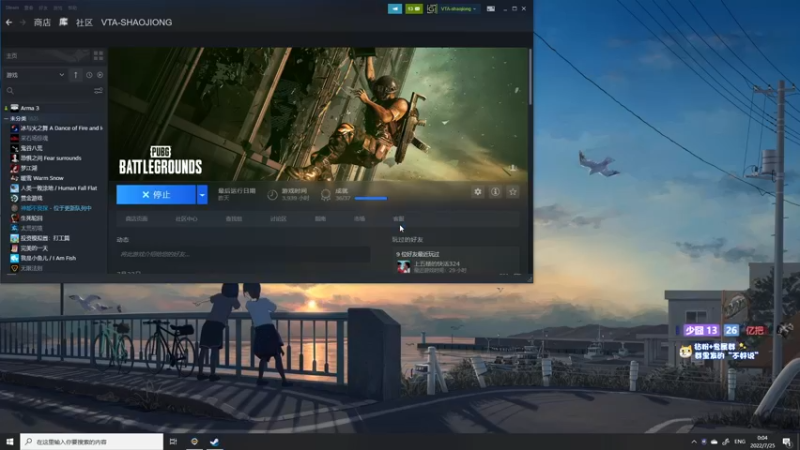Select A Dance of Fire and Ice game
This screenshot has height=450, width=800.
click(61, 128)
